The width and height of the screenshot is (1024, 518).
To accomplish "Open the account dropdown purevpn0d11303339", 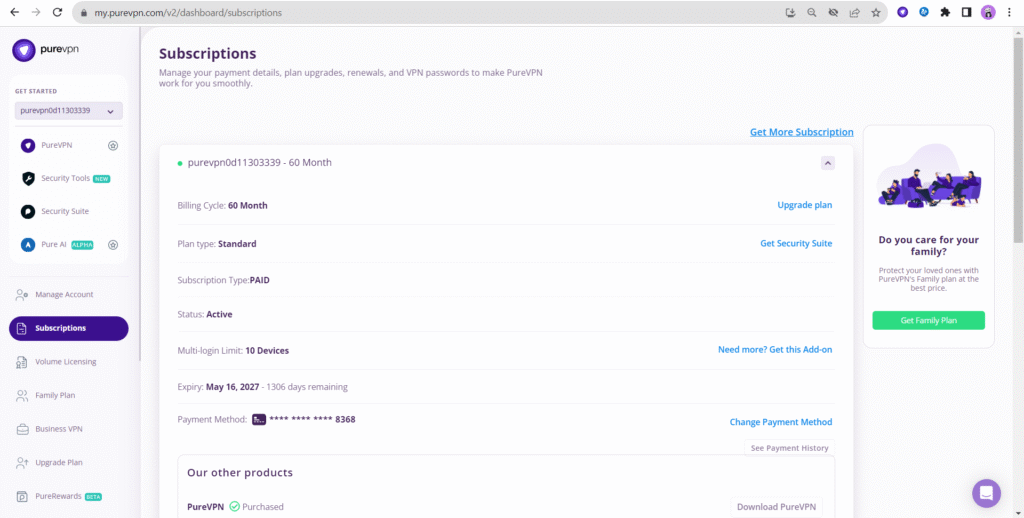I will (68, 111).
